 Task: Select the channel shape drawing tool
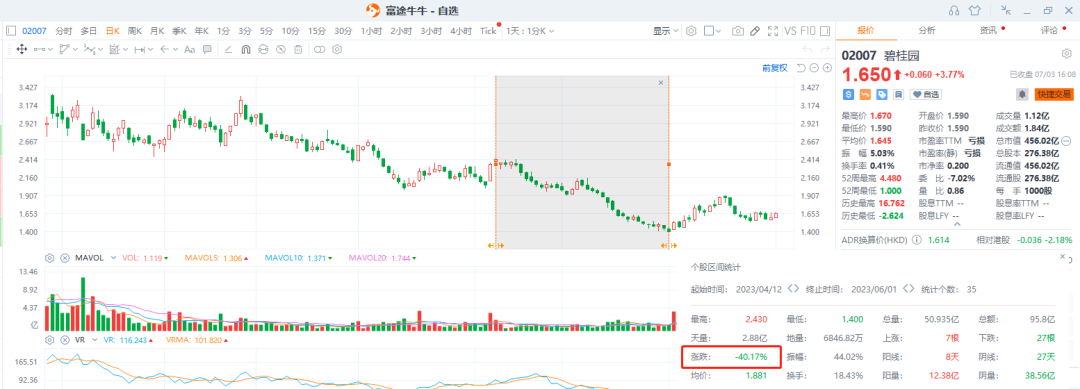(65, 49)
